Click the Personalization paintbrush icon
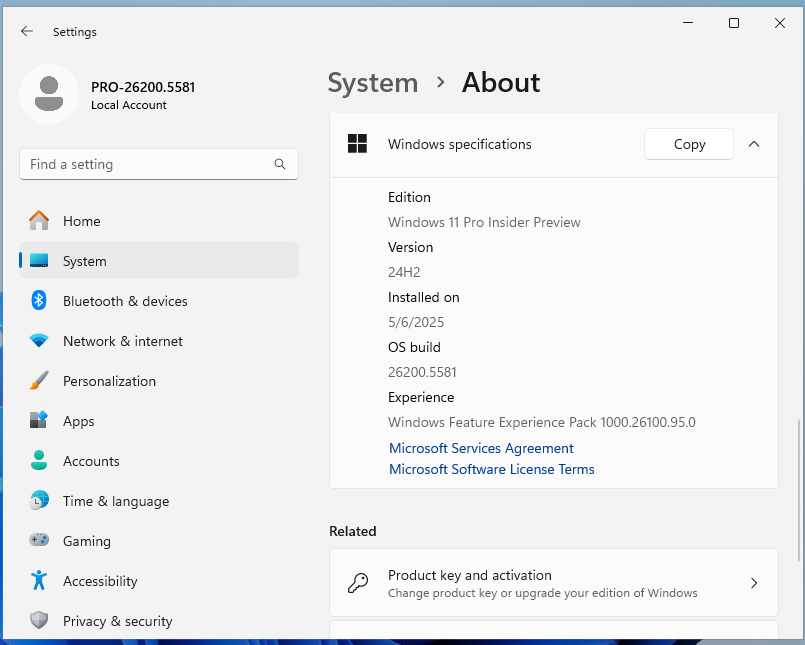Viewport: 805px width, 645px height. [39, 381]
